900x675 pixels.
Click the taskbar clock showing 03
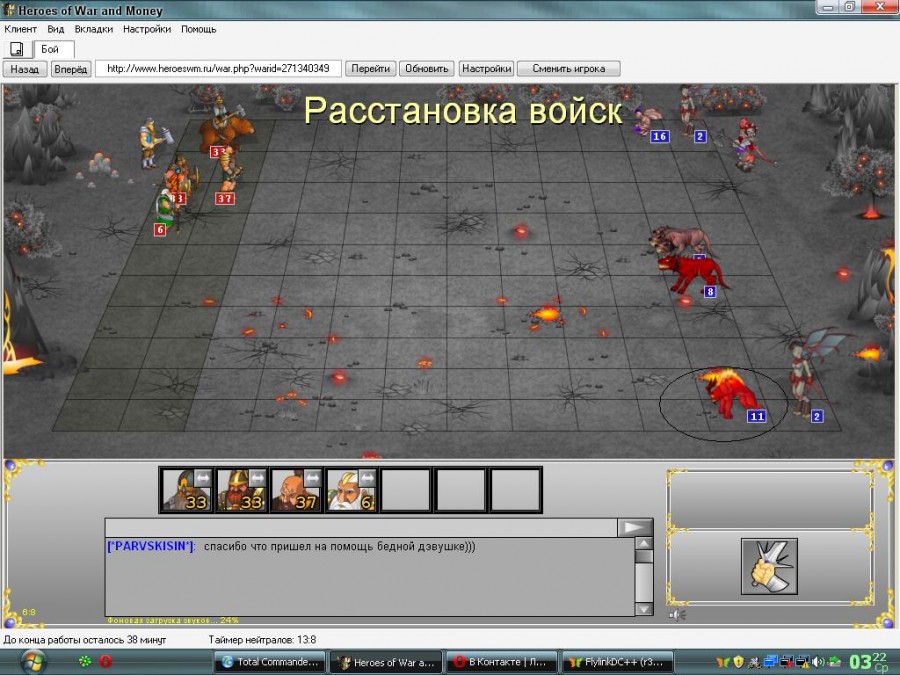point(868,662)
